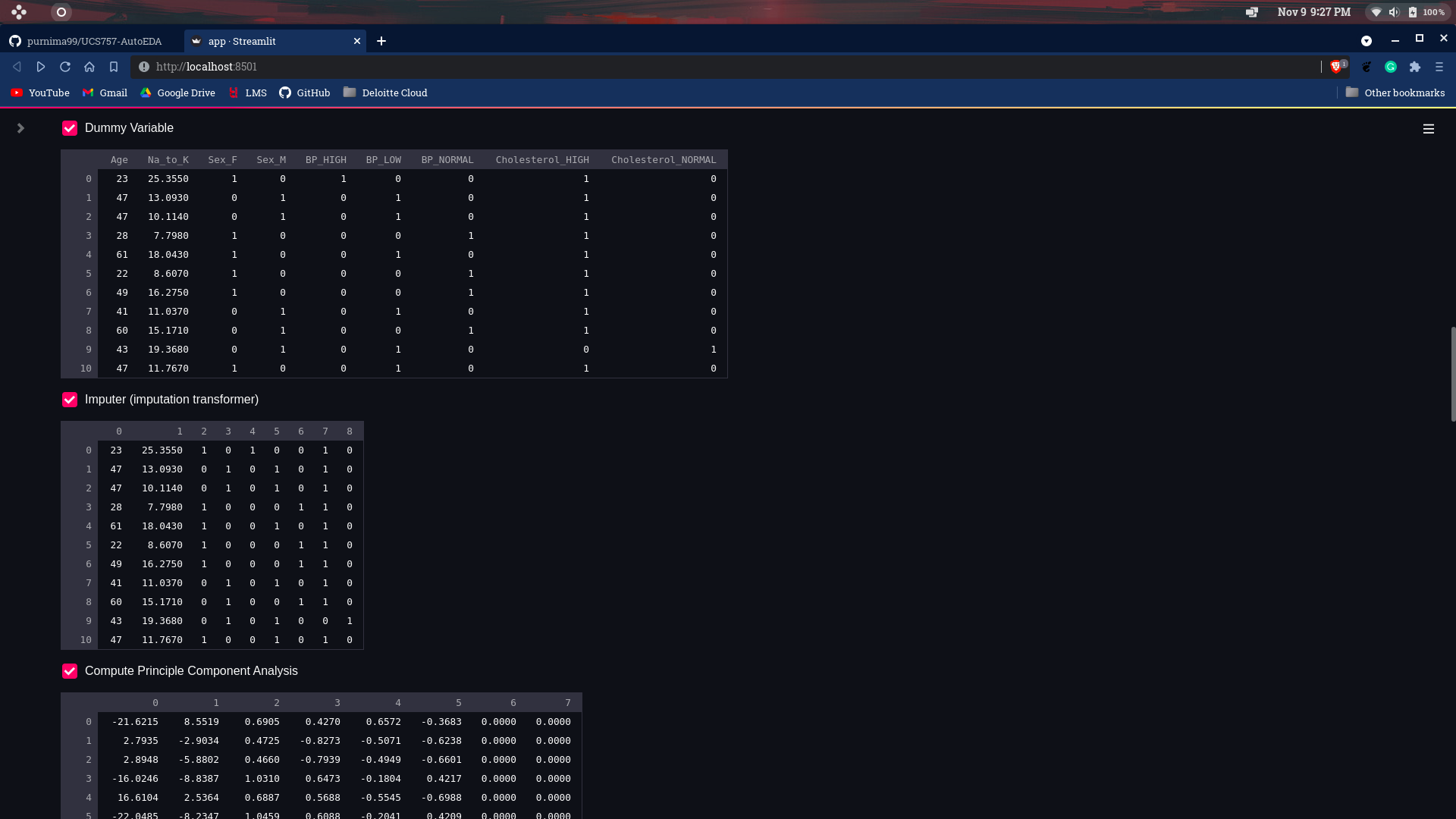Uncheck Imputer (imputation transformer) checkbox
Image resolution: width=1456 pixels, height=819 pixels.
pos(70,400)
